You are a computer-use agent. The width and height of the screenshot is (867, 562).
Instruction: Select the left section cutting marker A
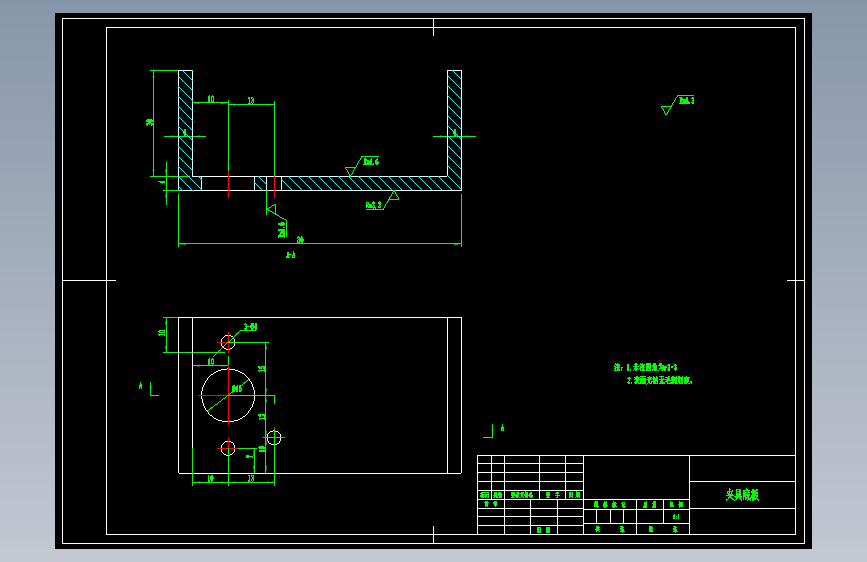point(148,388)
